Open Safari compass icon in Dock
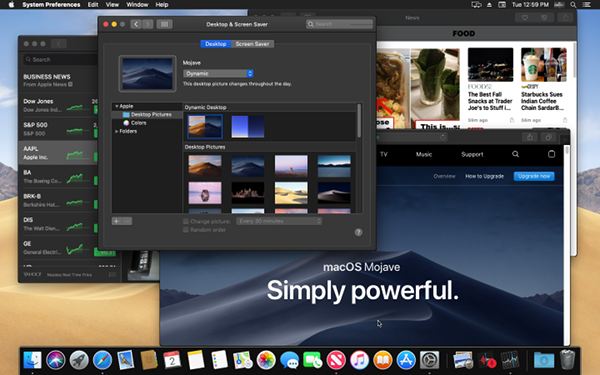The height and width of the screenshot is (375, 600). pyautogui.click(x=102, y=360)
